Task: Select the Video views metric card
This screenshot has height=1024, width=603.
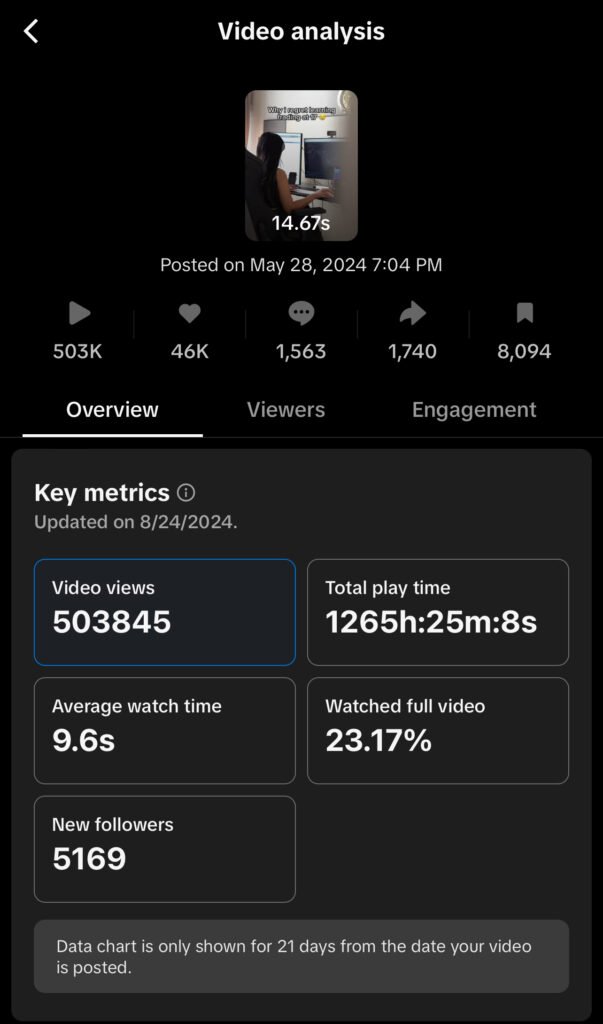Action: coord(165,612)
